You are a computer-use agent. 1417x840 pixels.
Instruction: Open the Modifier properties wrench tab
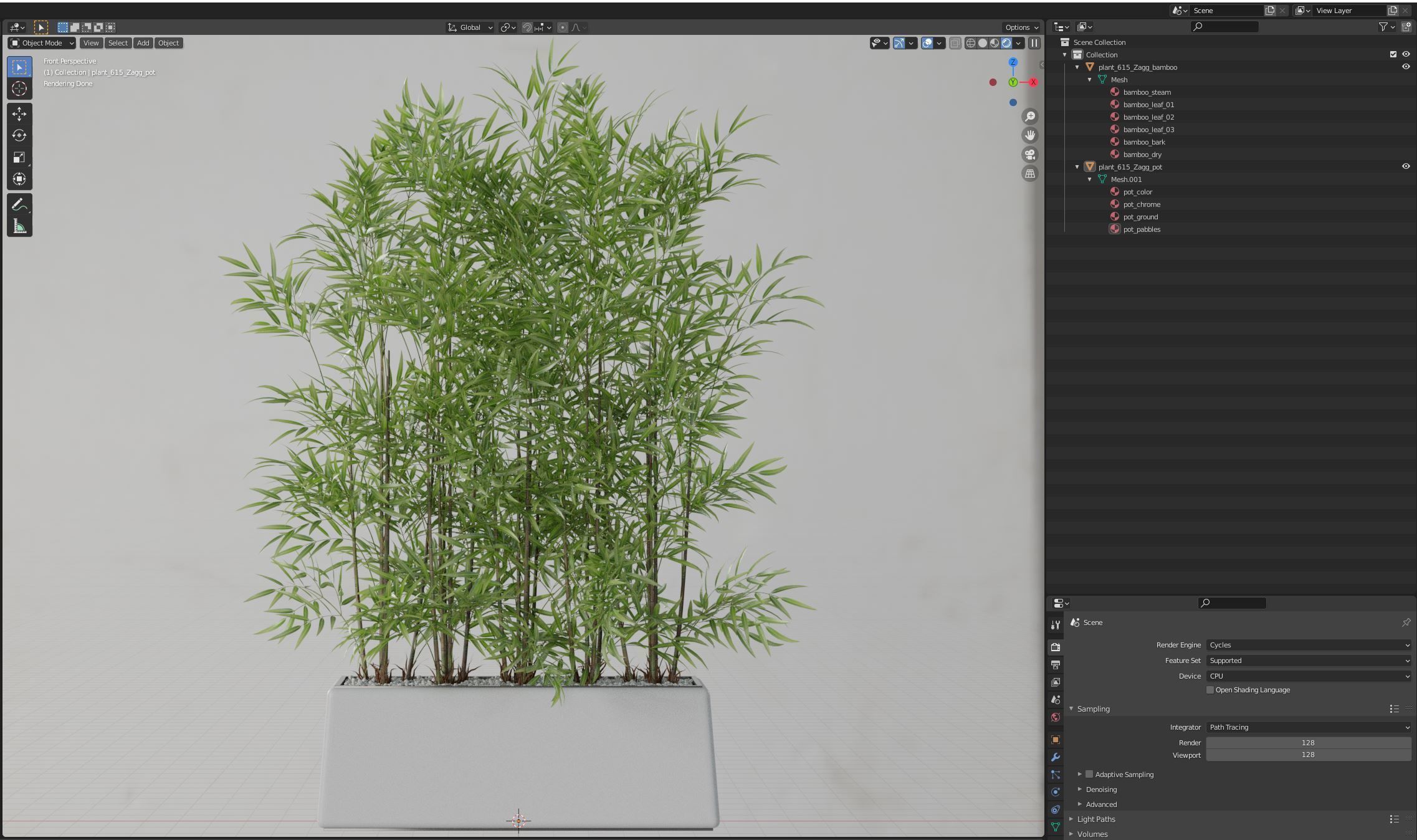coord(1056,757)
